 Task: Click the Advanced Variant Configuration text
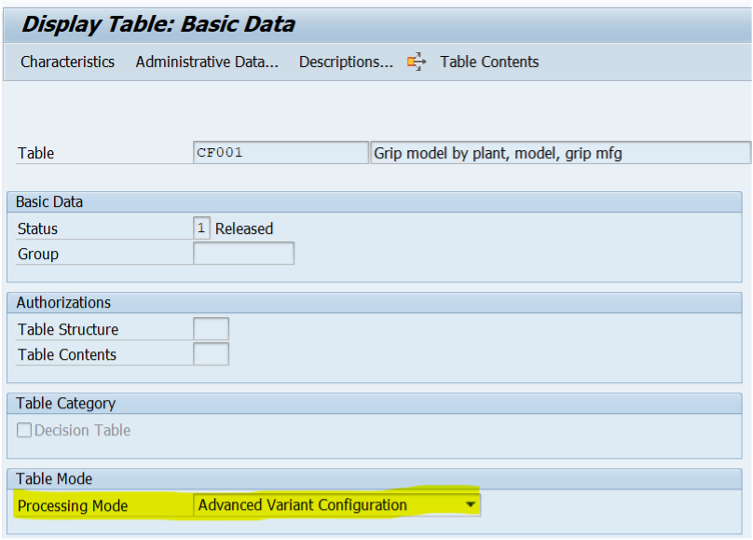pos(302,505)
